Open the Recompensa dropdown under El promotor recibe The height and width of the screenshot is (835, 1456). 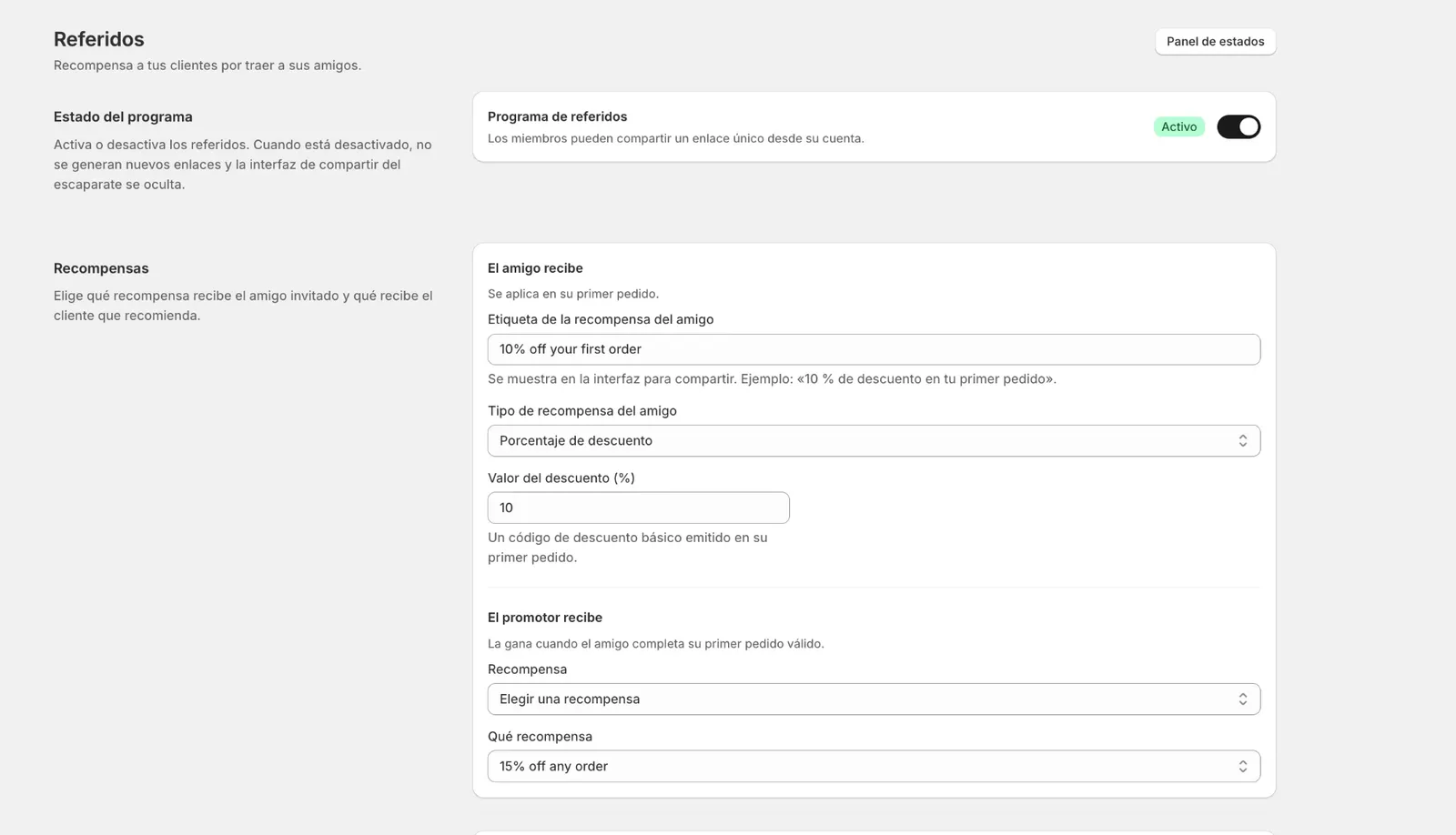pos(874,699)
